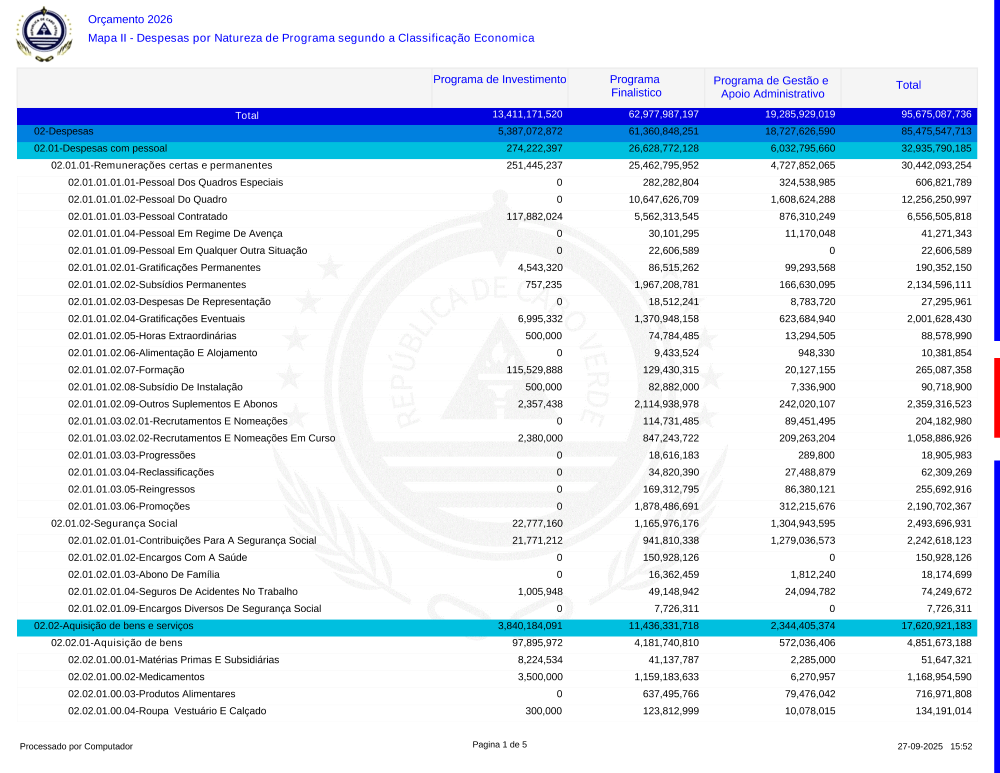The width and height of the screenshot is (1000, 773).
Task: Click the red marker on right edge
Action: (996, 397)
